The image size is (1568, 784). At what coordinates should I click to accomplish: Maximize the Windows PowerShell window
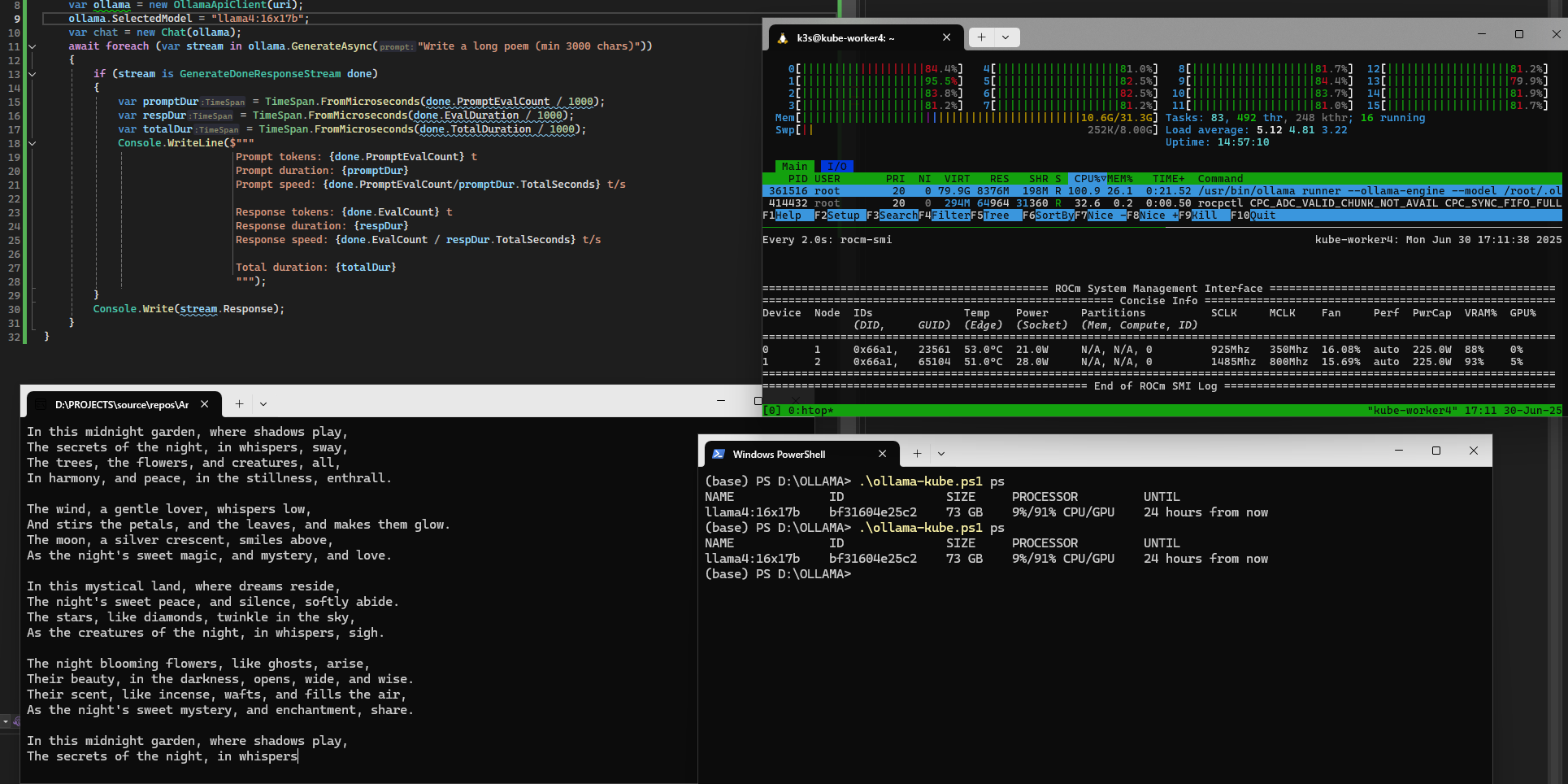coord(1436,451)
